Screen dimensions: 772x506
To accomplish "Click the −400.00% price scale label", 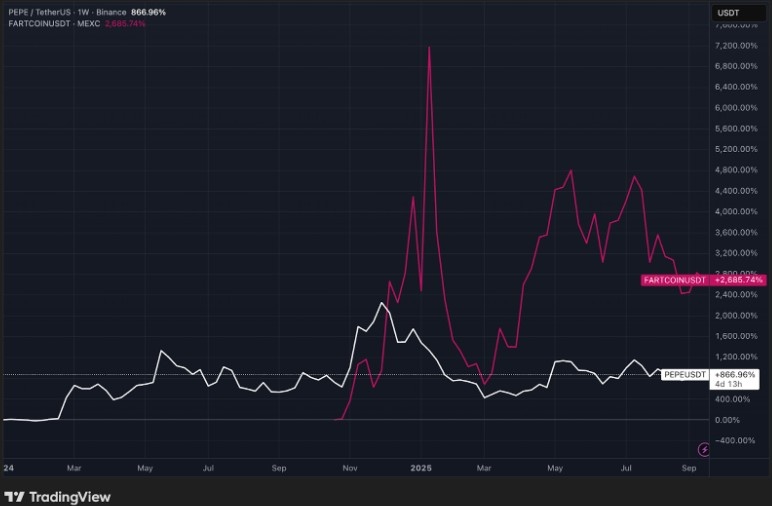I will click(735, 441).
